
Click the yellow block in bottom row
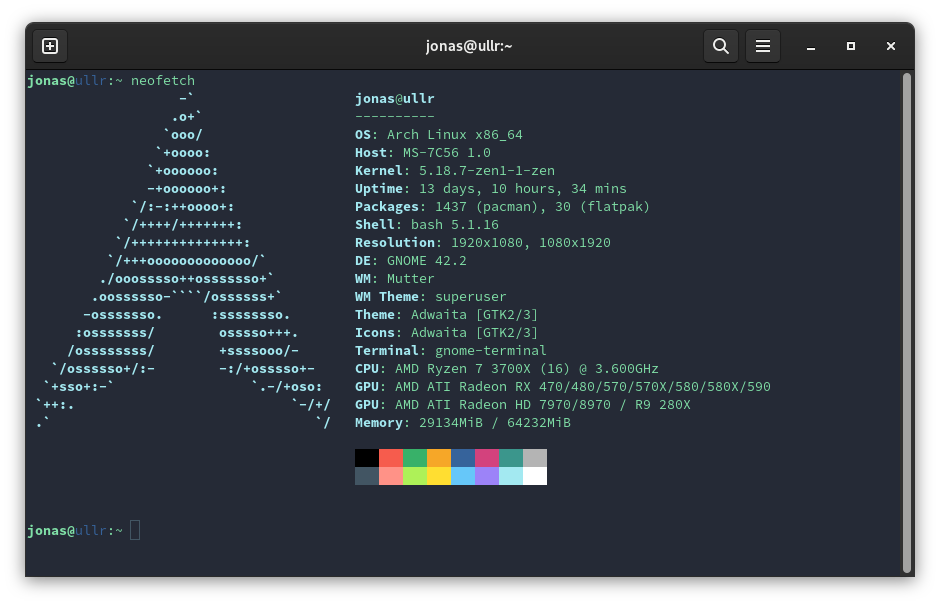pyautogui.click(x=439, y=476)
